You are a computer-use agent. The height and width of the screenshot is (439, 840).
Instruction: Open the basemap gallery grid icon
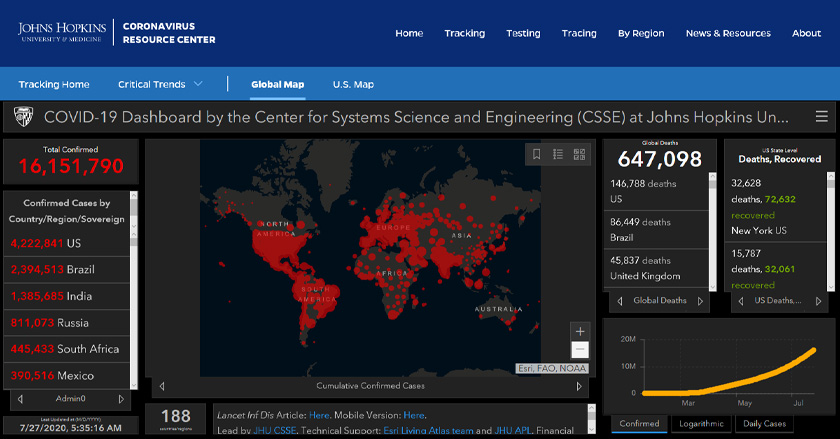[579, 154]
